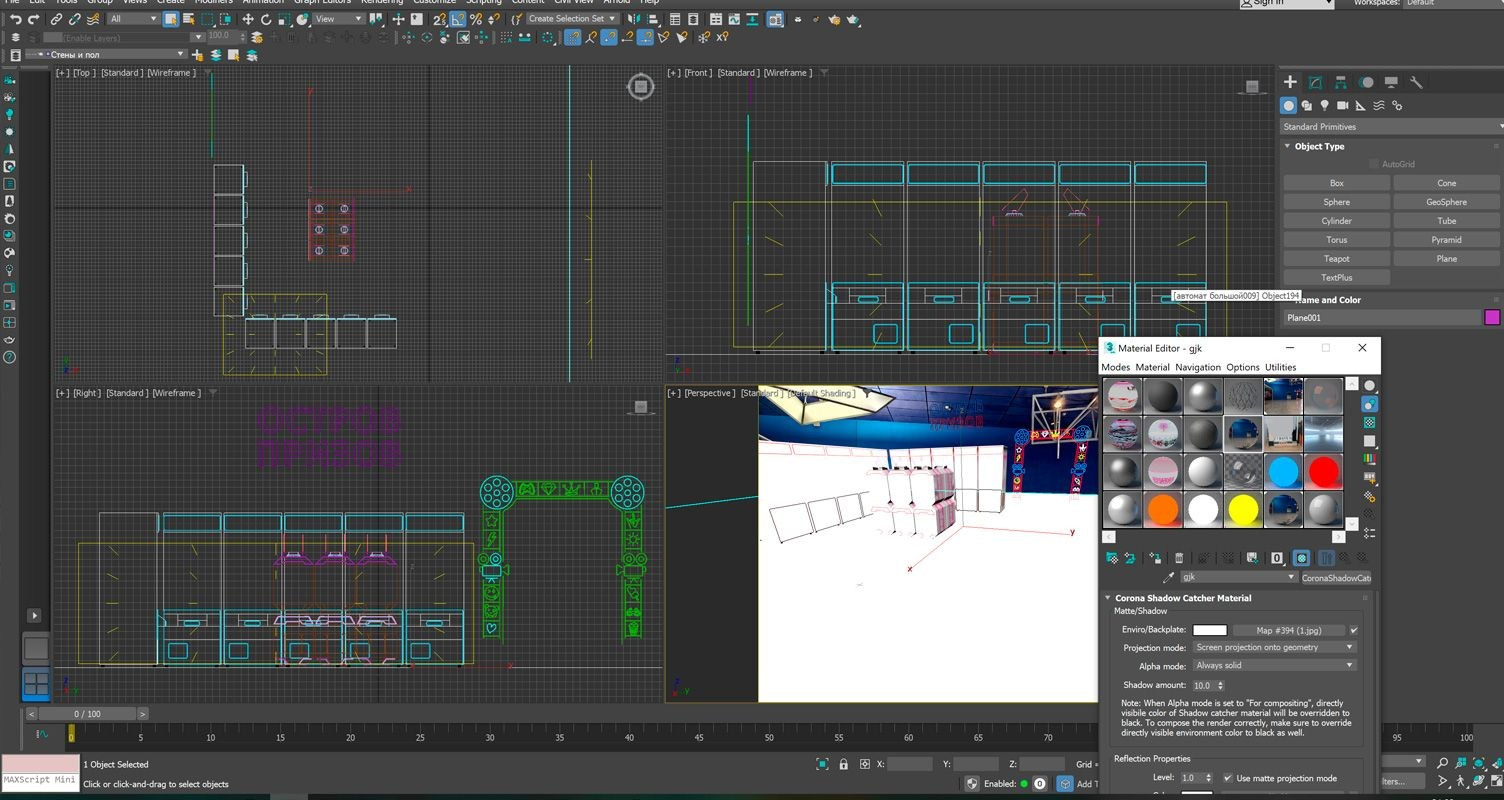Open the Display tab in the command panel
Screen dimensions: 1504x800
(1391, 82)
